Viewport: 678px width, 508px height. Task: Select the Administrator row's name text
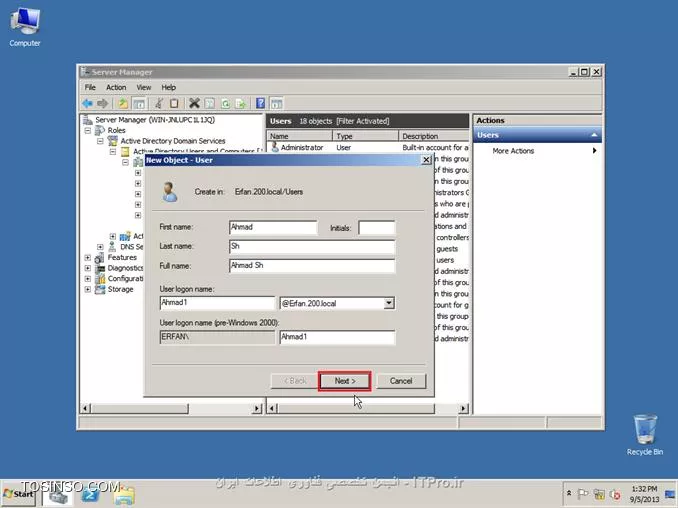point(302,147)
